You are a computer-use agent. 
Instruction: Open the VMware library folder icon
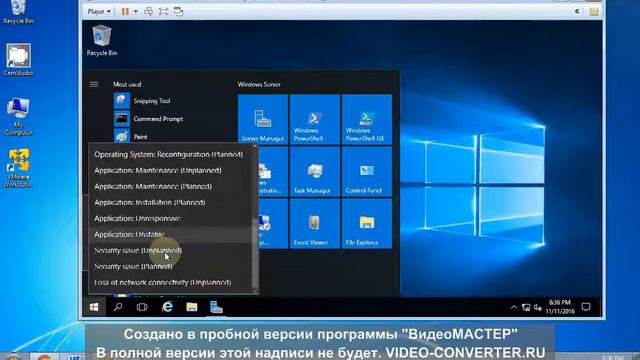[x=594, y=11]
